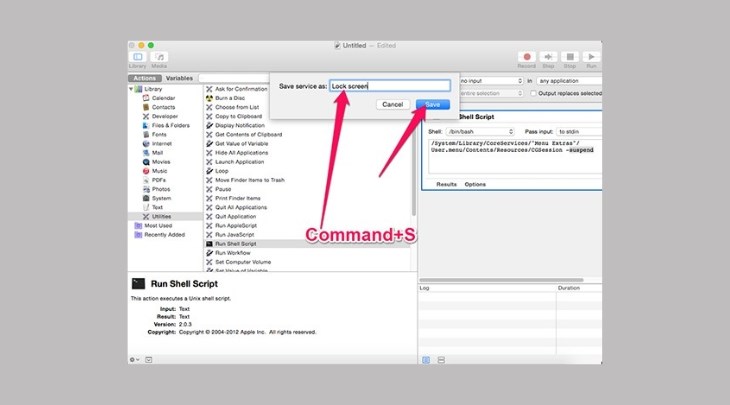Screen dimensions: 730x405
Task: Show the variables view icon beside log
Action: point(441,360)
